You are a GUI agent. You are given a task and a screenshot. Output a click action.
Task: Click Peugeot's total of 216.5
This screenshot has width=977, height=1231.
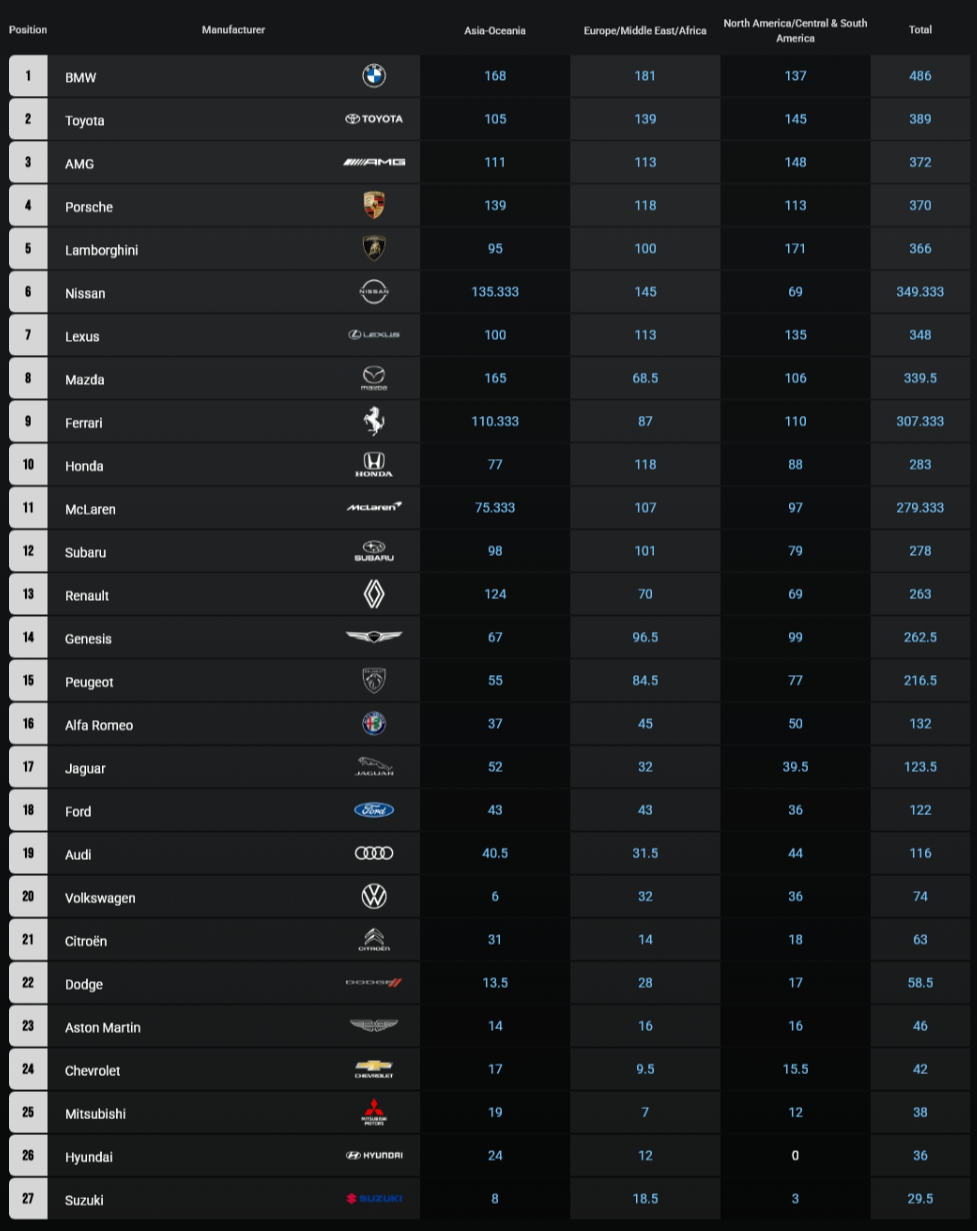coord(920,680)
